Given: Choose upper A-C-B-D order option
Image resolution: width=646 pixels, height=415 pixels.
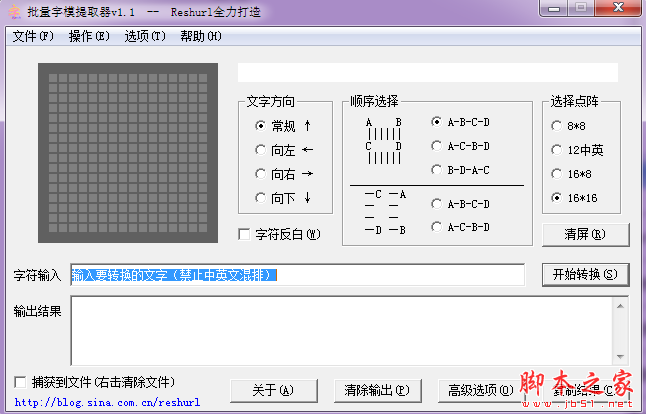Looking at the screenshot, I should (x=436, y=145).
